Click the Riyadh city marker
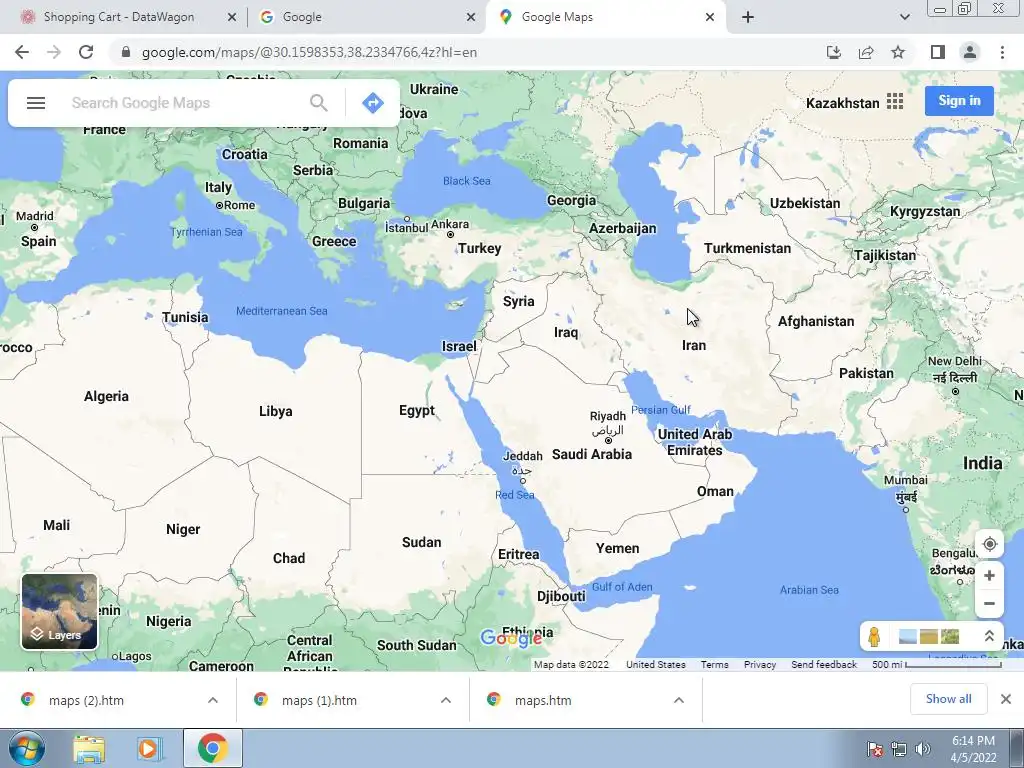This screenshot has width=1024, height=768. click(x=608, y=440)
